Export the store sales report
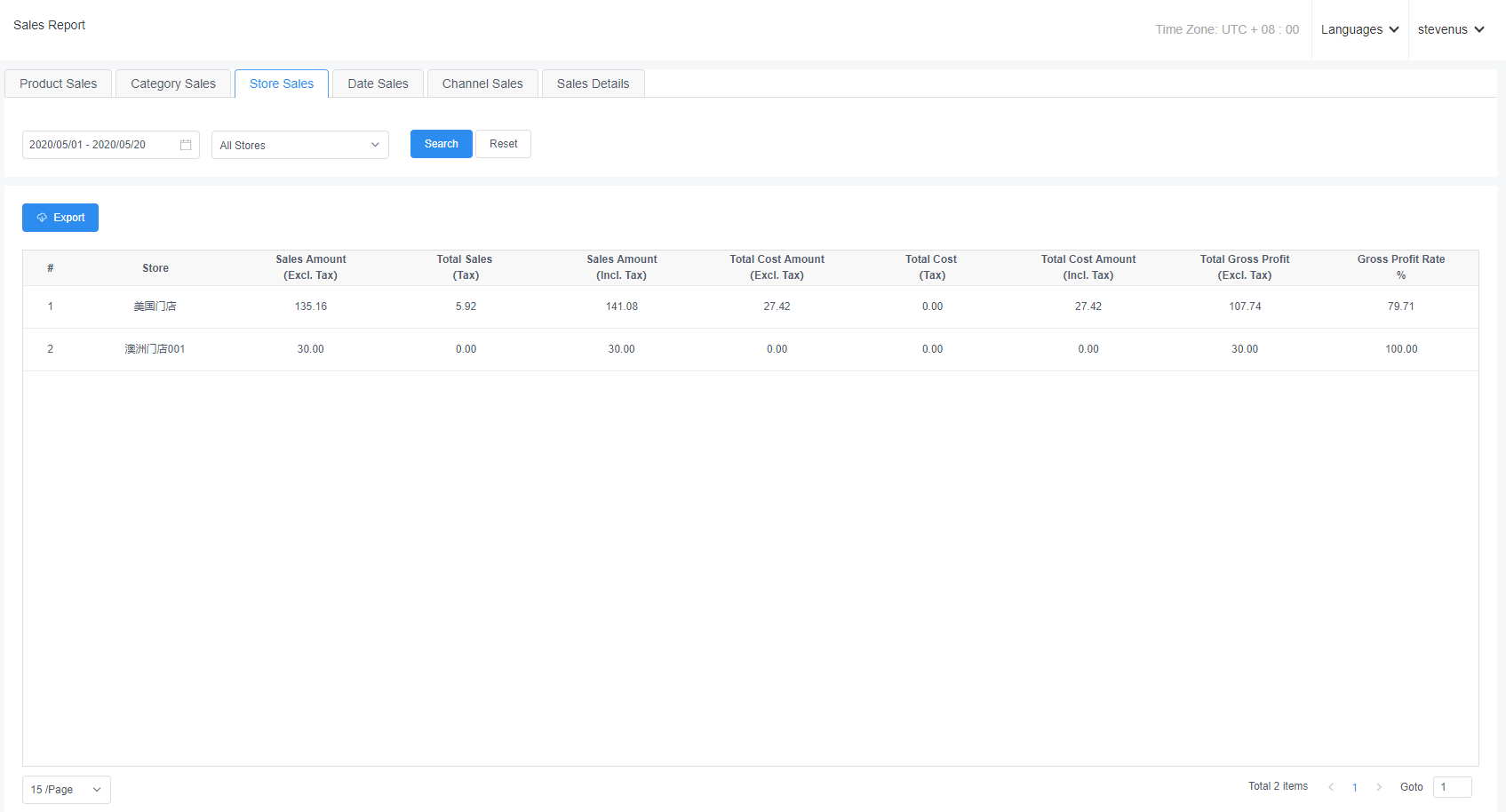1506x812 pixels. pyautogui.click(x=60, y=218)
